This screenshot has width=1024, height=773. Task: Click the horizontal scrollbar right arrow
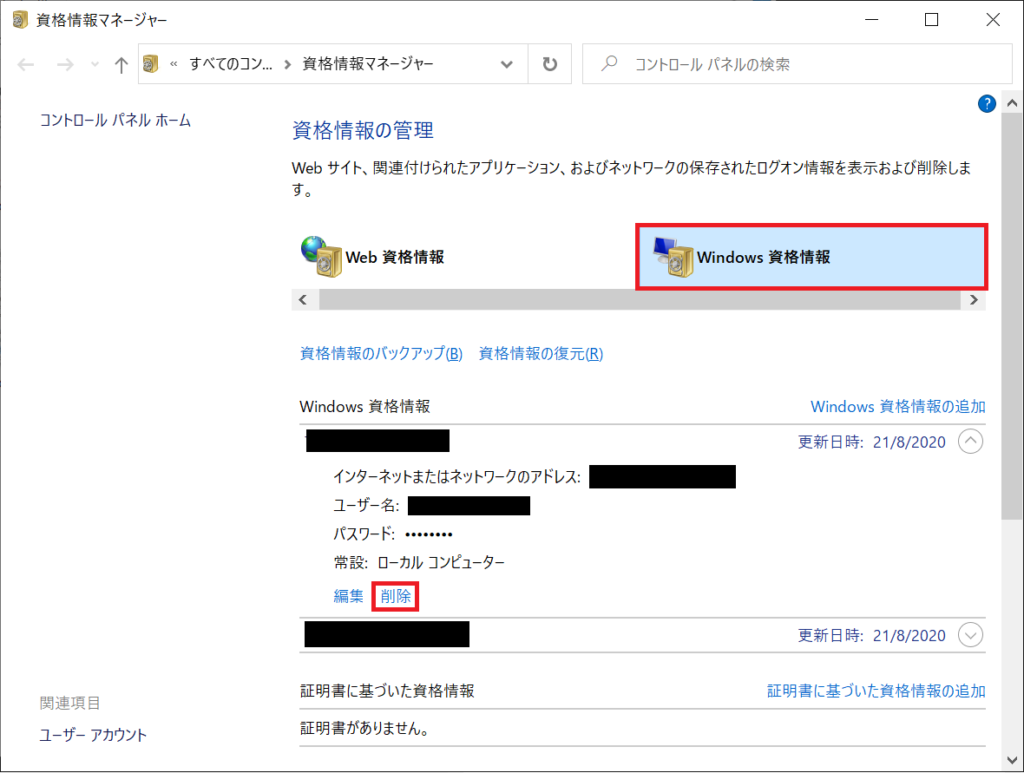(x=974, y=300)
